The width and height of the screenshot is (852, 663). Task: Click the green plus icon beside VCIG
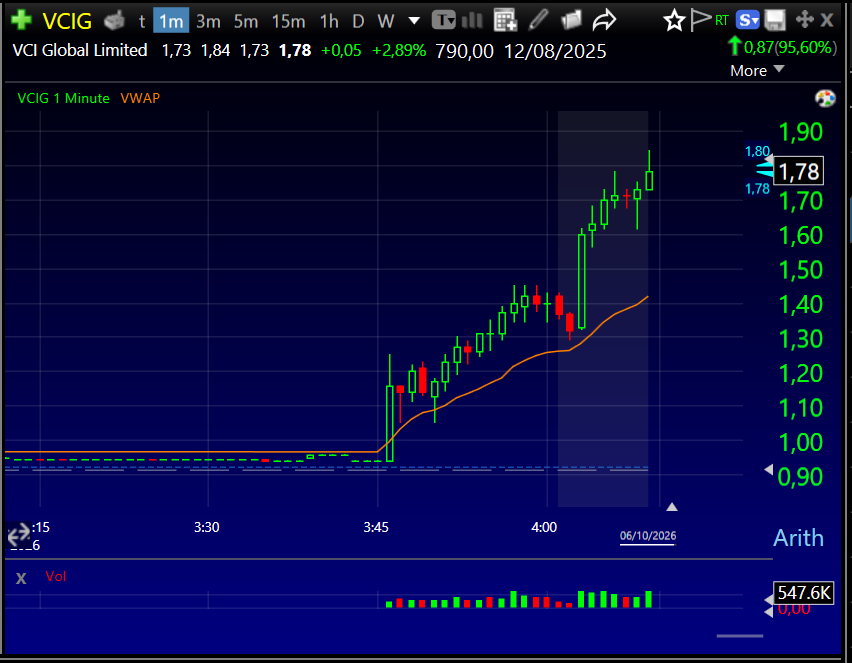click(x=21, y=20)
